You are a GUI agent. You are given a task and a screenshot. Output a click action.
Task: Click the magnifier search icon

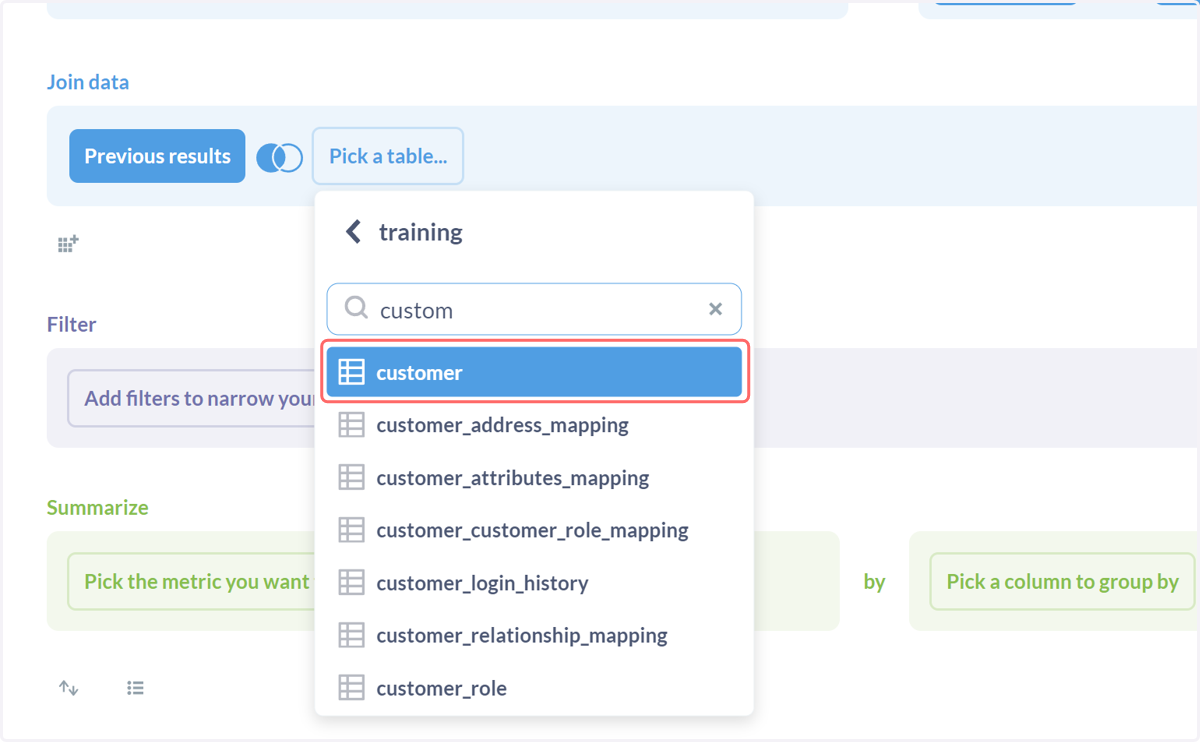[x=356, y=308]
